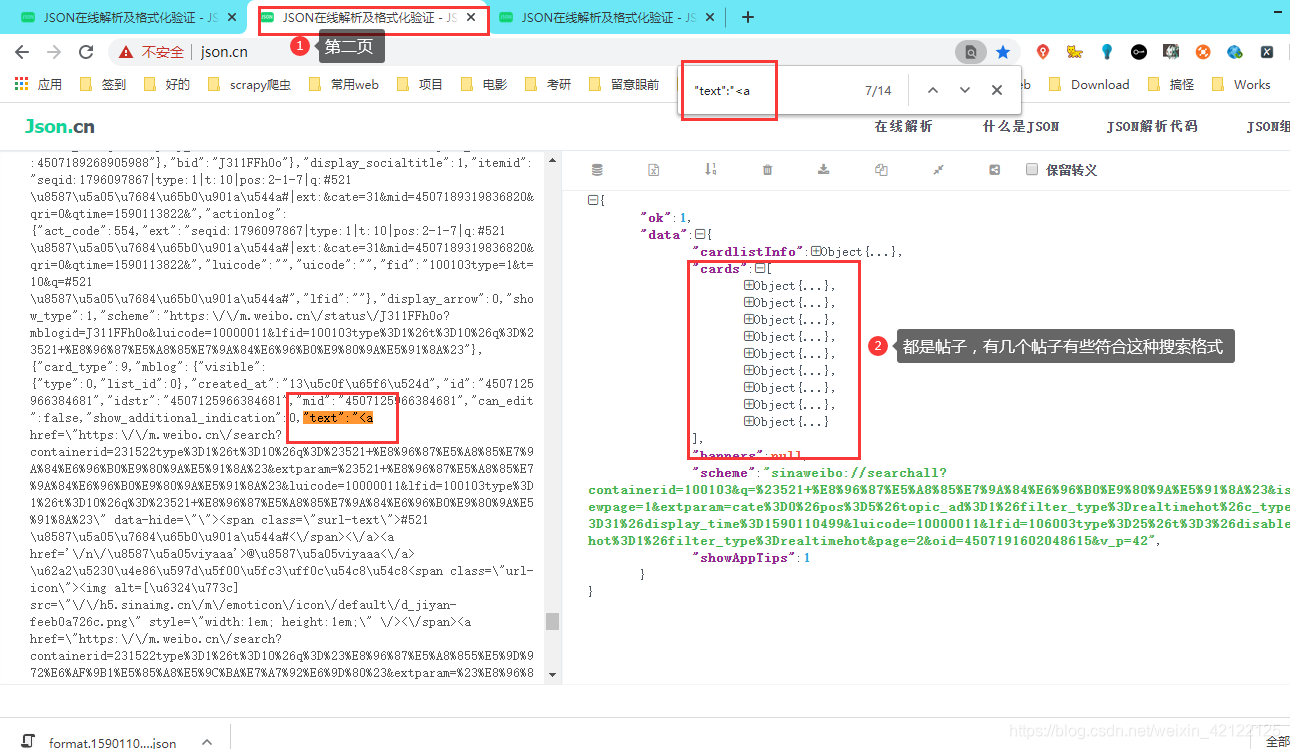Screen dimensions: 1290x749
Task: Click the find-in-page search field
Action: 770,90
